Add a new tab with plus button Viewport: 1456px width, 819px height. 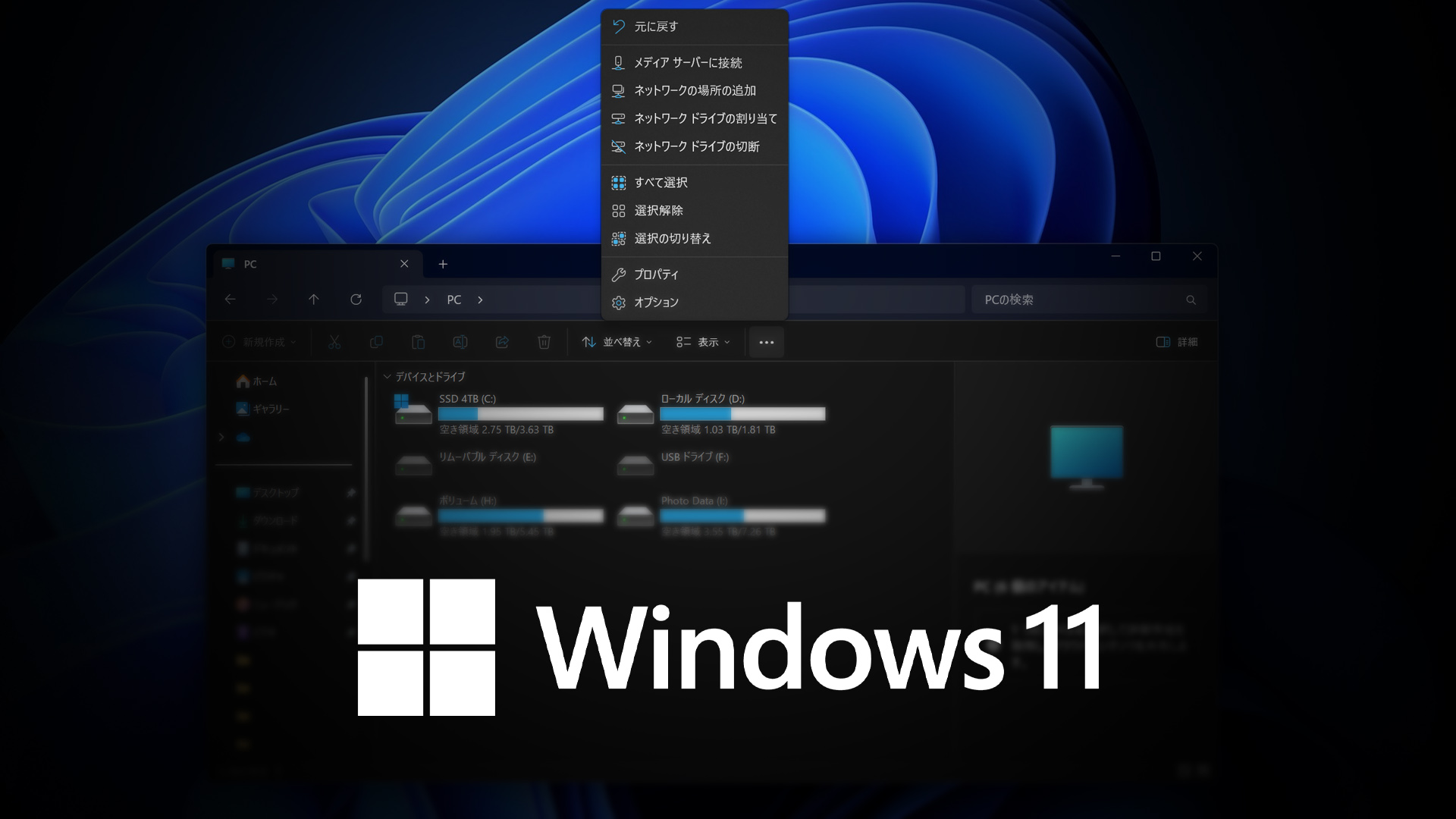click(443, 264)
